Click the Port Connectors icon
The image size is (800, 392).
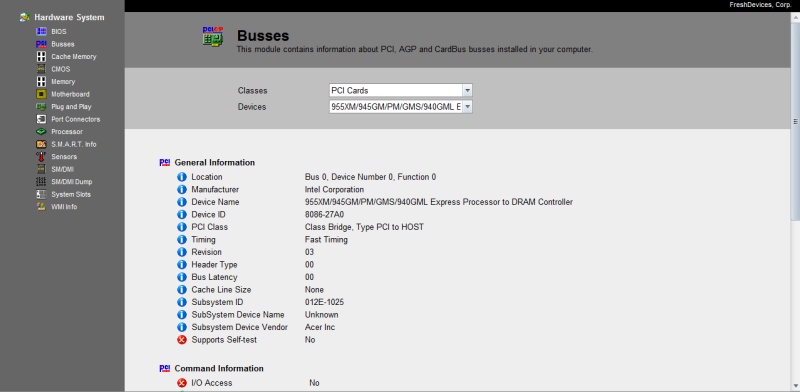41,119
